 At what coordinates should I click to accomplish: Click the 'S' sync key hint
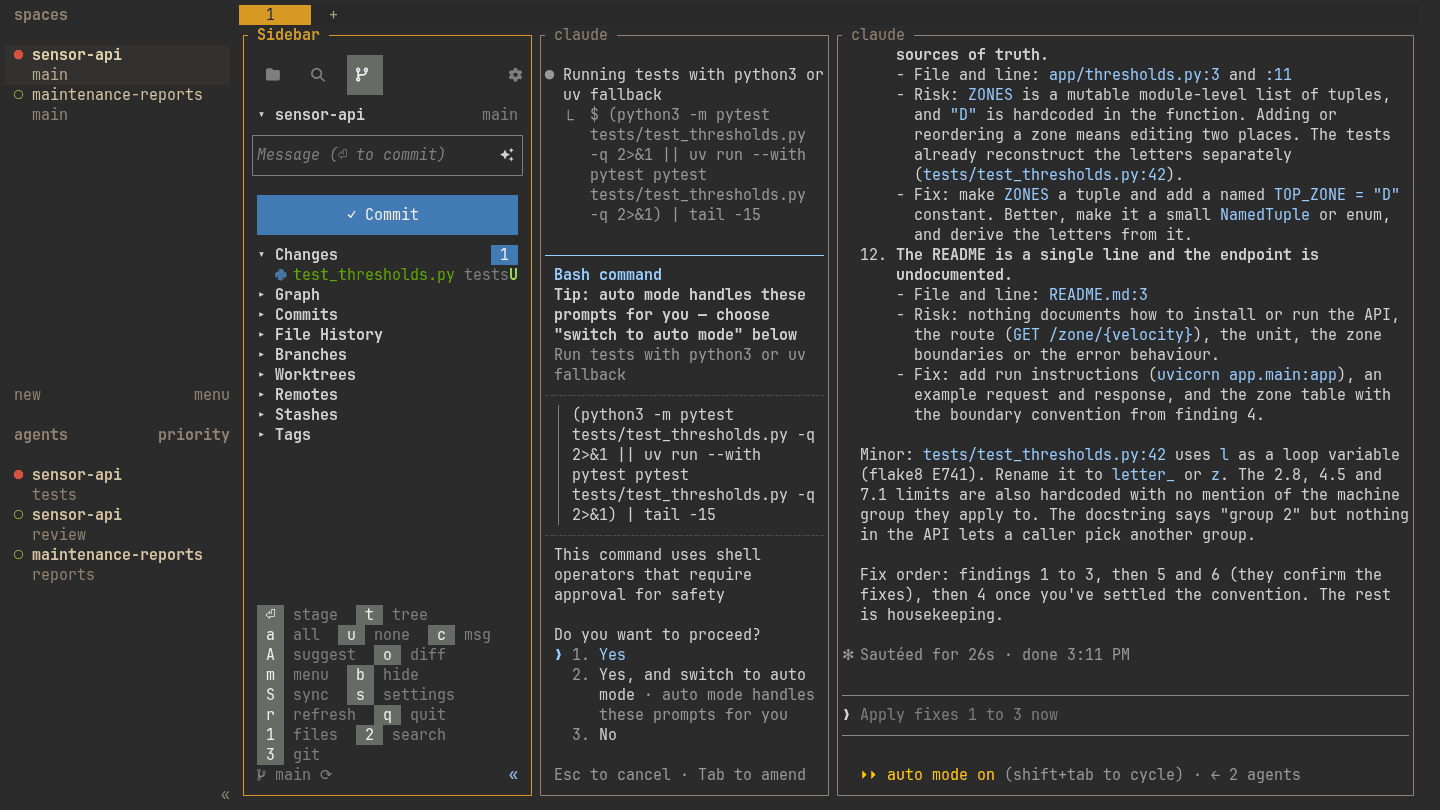270,695
